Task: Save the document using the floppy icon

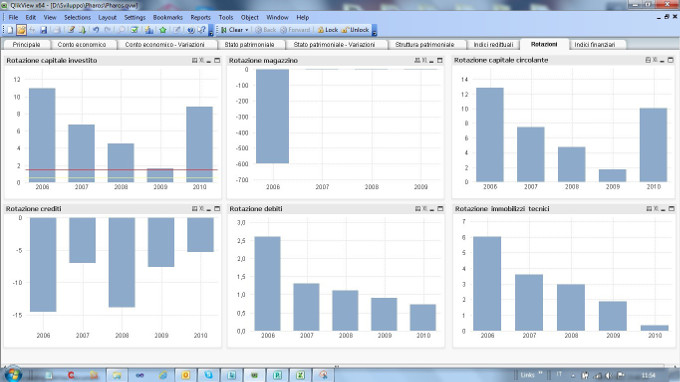Action: pos(44,30)
